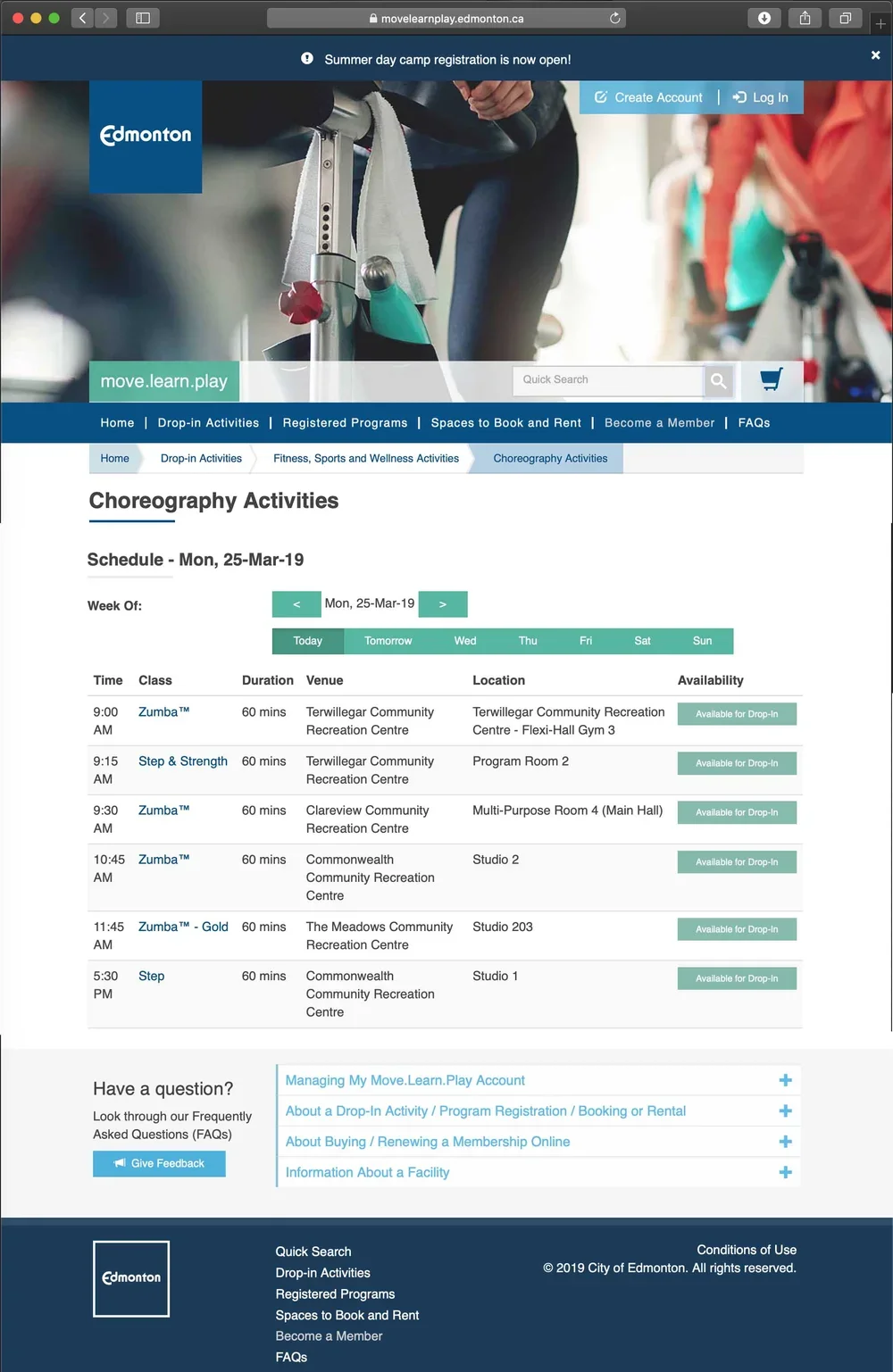
Task: Open Conditions of Use link
Action: (x=747, y=1250)
